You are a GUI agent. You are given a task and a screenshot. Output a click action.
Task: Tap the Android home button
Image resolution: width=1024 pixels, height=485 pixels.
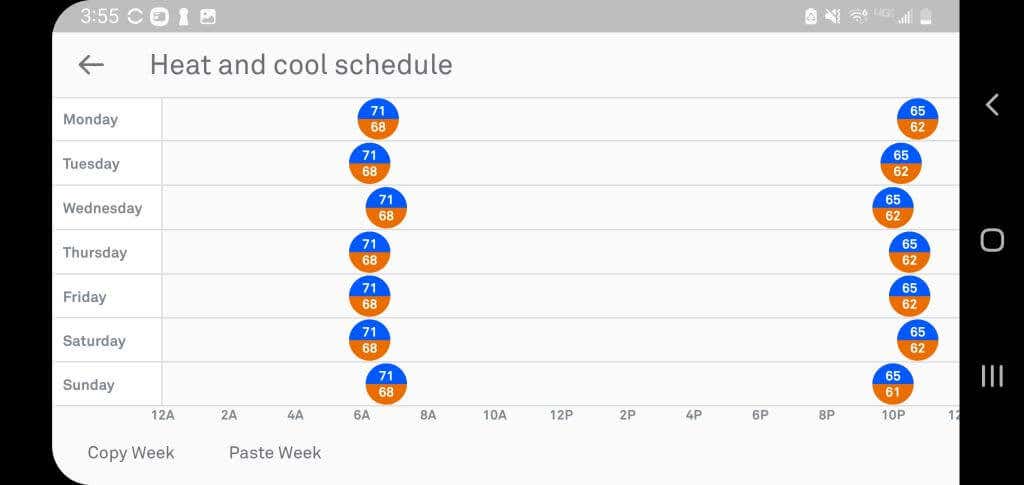(x=992, y=240)
